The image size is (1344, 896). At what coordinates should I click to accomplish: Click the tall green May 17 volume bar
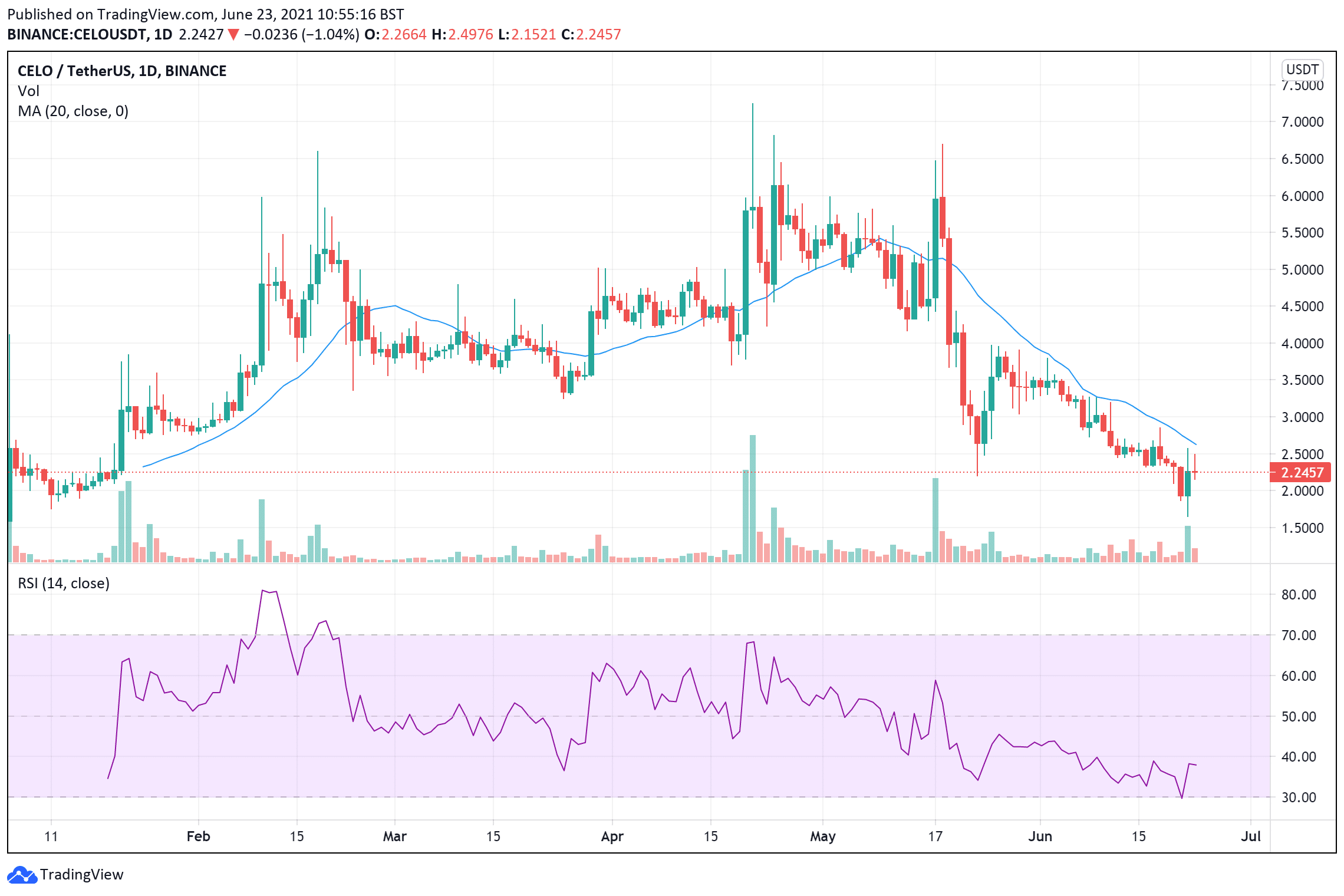[x=935, y=520]
